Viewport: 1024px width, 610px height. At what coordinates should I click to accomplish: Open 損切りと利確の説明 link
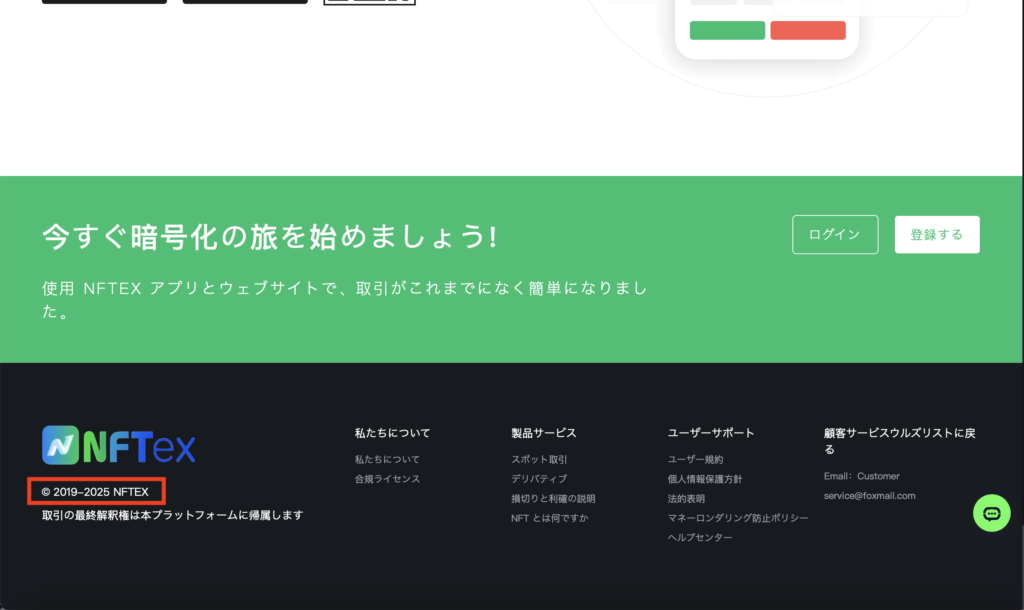552,499
